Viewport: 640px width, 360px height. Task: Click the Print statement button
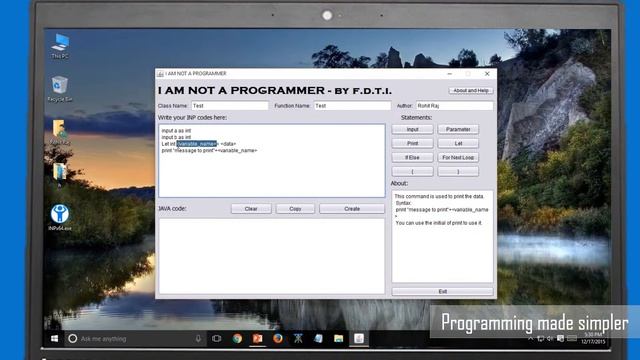pyautogui.click(x=413, y=143)
